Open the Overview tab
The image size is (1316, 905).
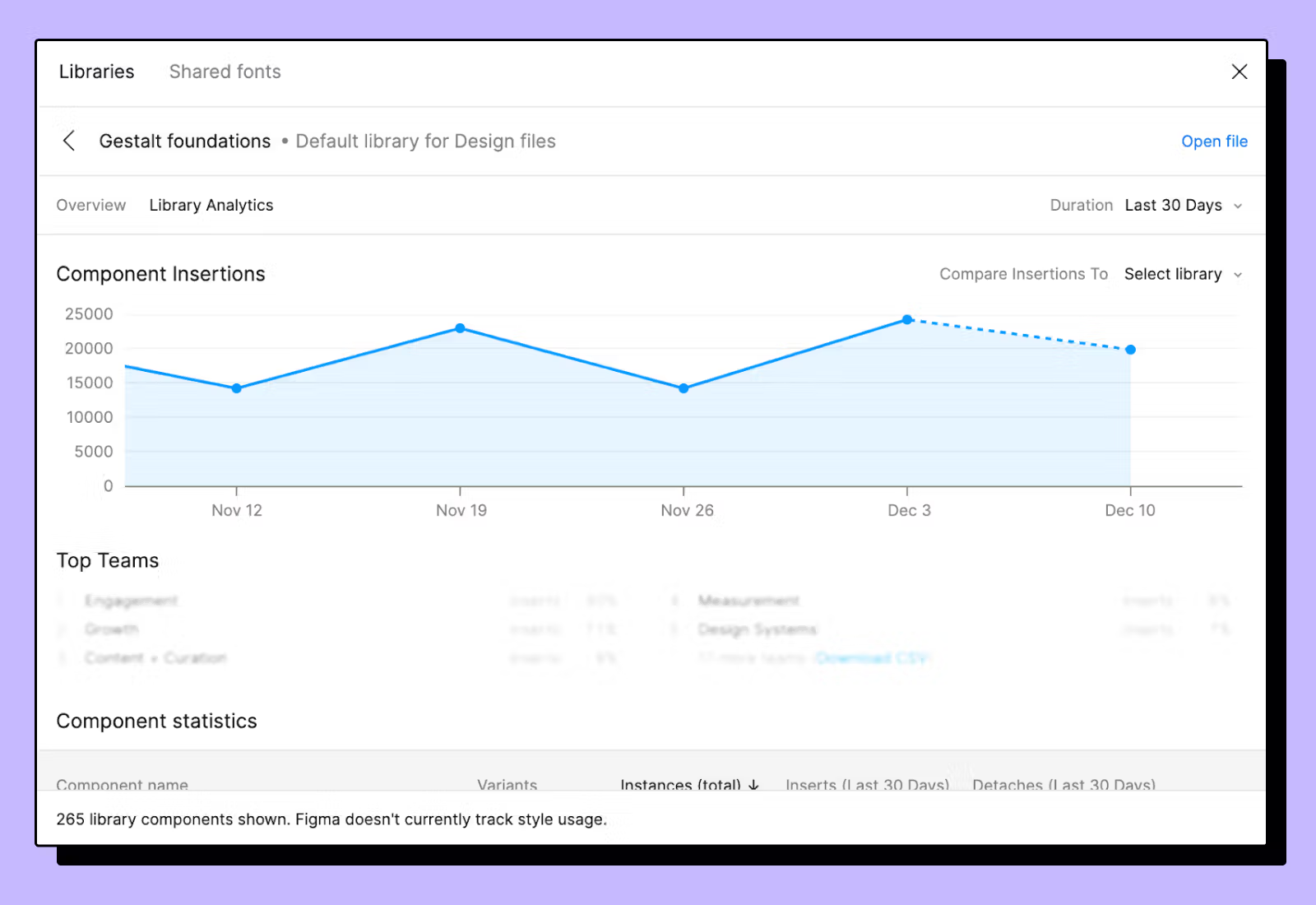(90, 205)
